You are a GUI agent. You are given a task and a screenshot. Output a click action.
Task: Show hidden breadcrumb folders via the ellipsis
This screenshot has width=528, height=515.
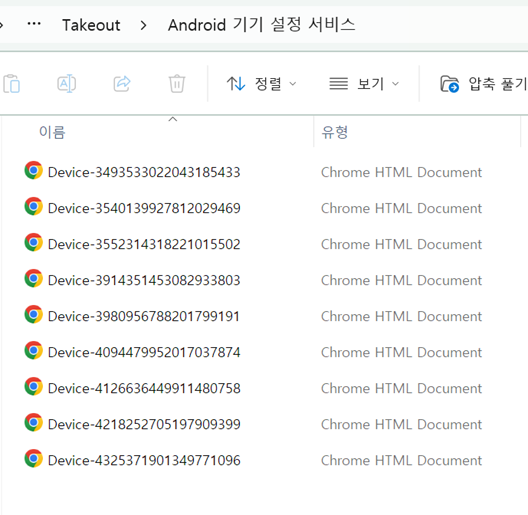[x=34, y=24]
